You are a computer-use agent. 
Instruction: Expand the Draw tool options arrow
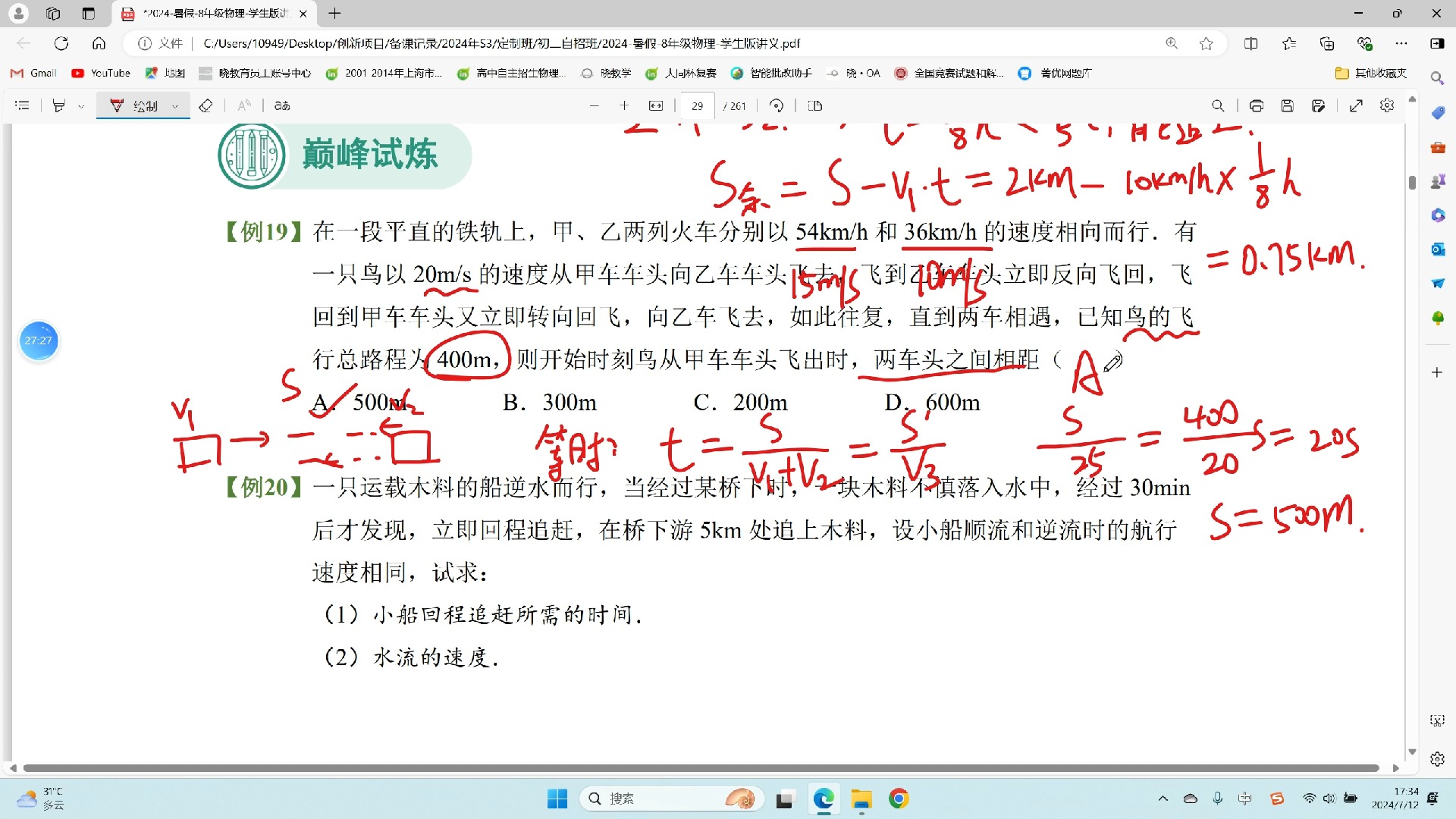[x=175, y=106]
